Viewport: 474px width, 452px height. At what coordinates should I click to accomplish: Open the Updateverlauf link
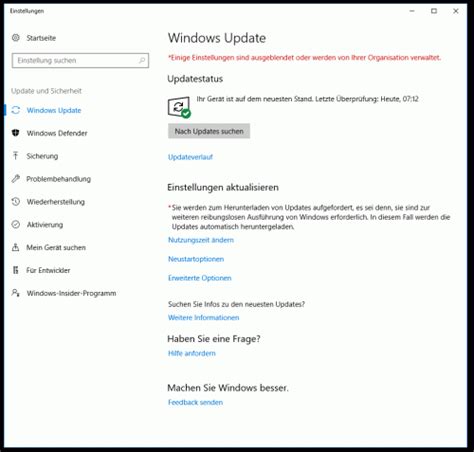pos(190,157)
